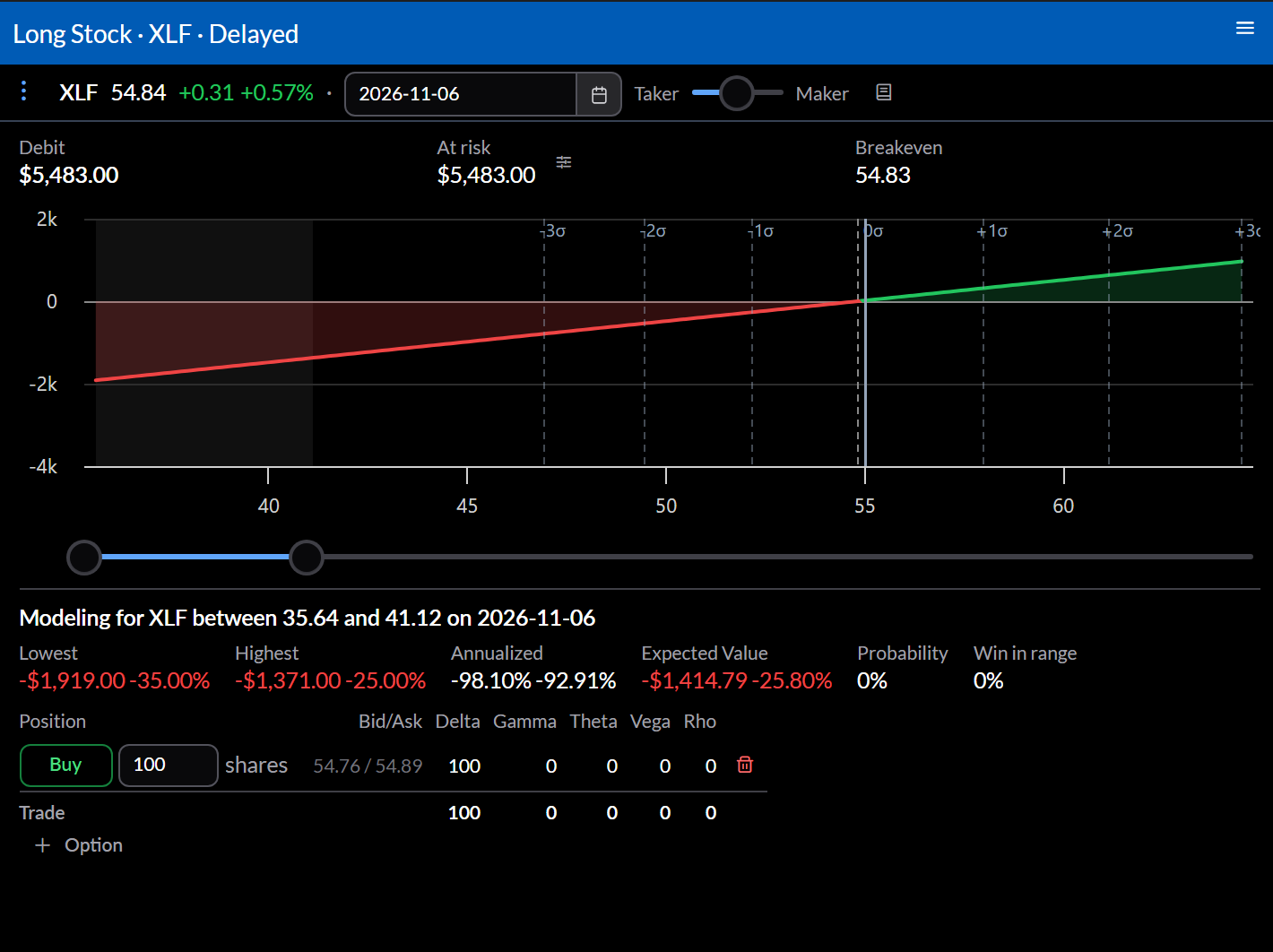
Task: Open At risk settings sliders icon
Action: pyautogui.click(x=564, y=162)
